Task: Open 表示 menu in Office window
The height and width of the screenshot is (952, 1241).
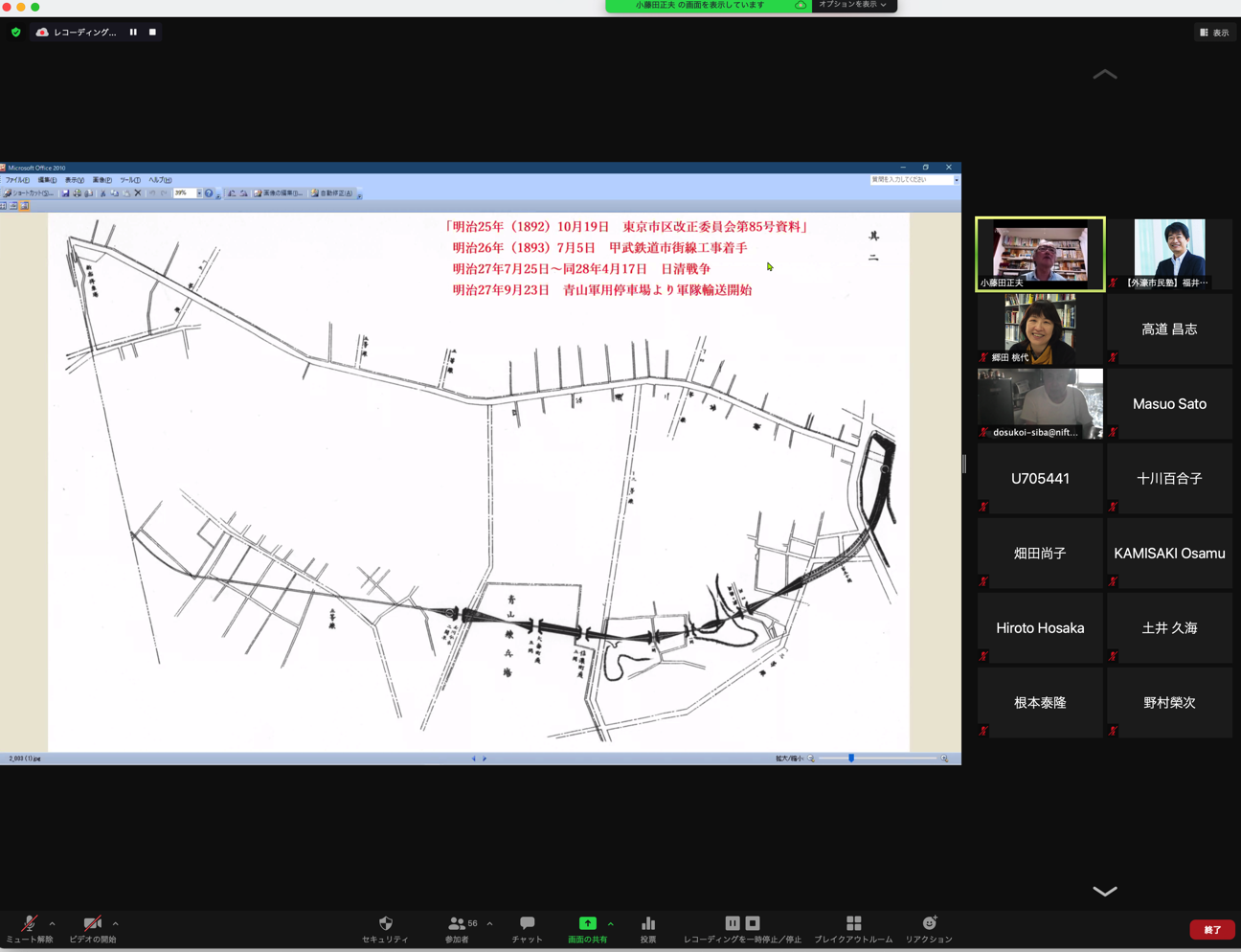Action: point(74,180)
